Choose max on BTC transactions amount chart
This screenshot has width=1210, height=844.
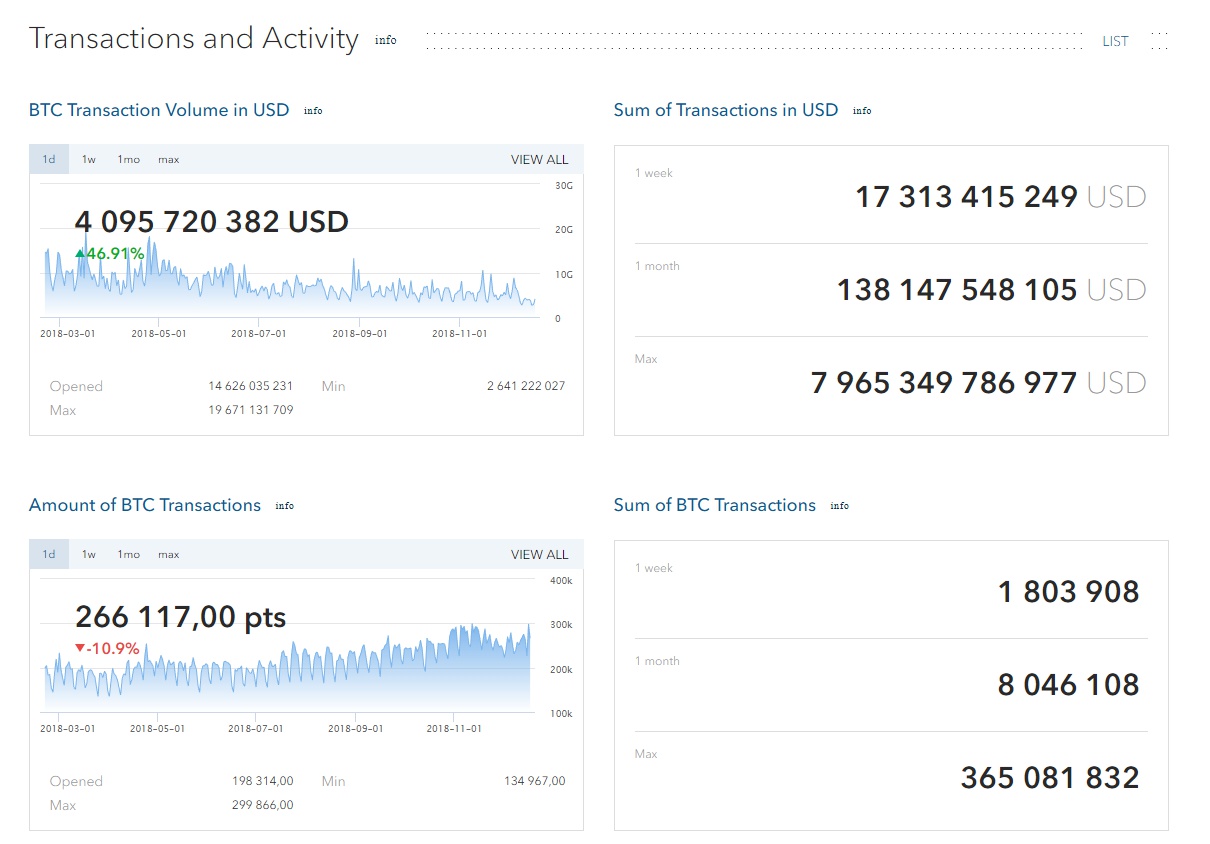click(168, 555)
